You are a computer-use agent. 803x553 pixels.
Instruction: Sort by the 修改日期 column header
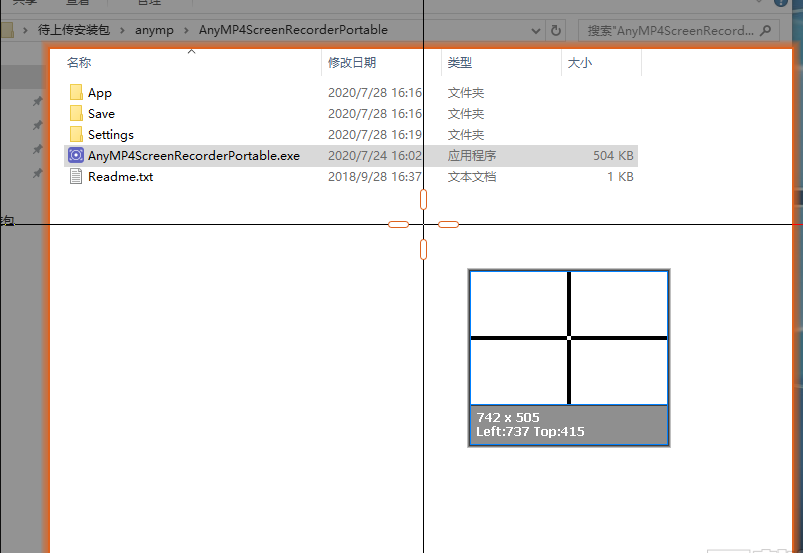tap(352, 62)
